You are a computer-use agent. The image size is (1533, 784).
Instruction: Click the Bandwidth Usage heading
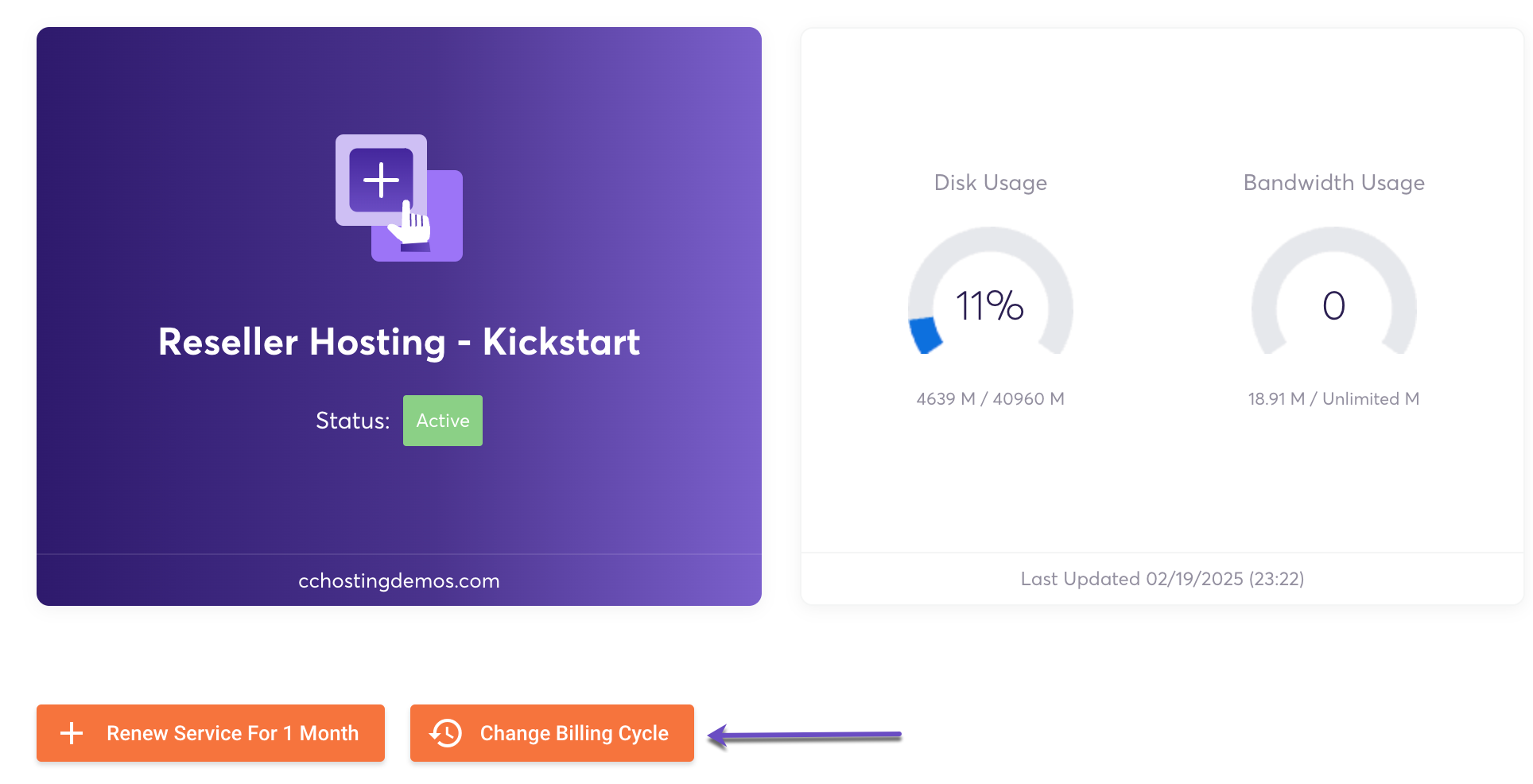[x=1333, y=183]
